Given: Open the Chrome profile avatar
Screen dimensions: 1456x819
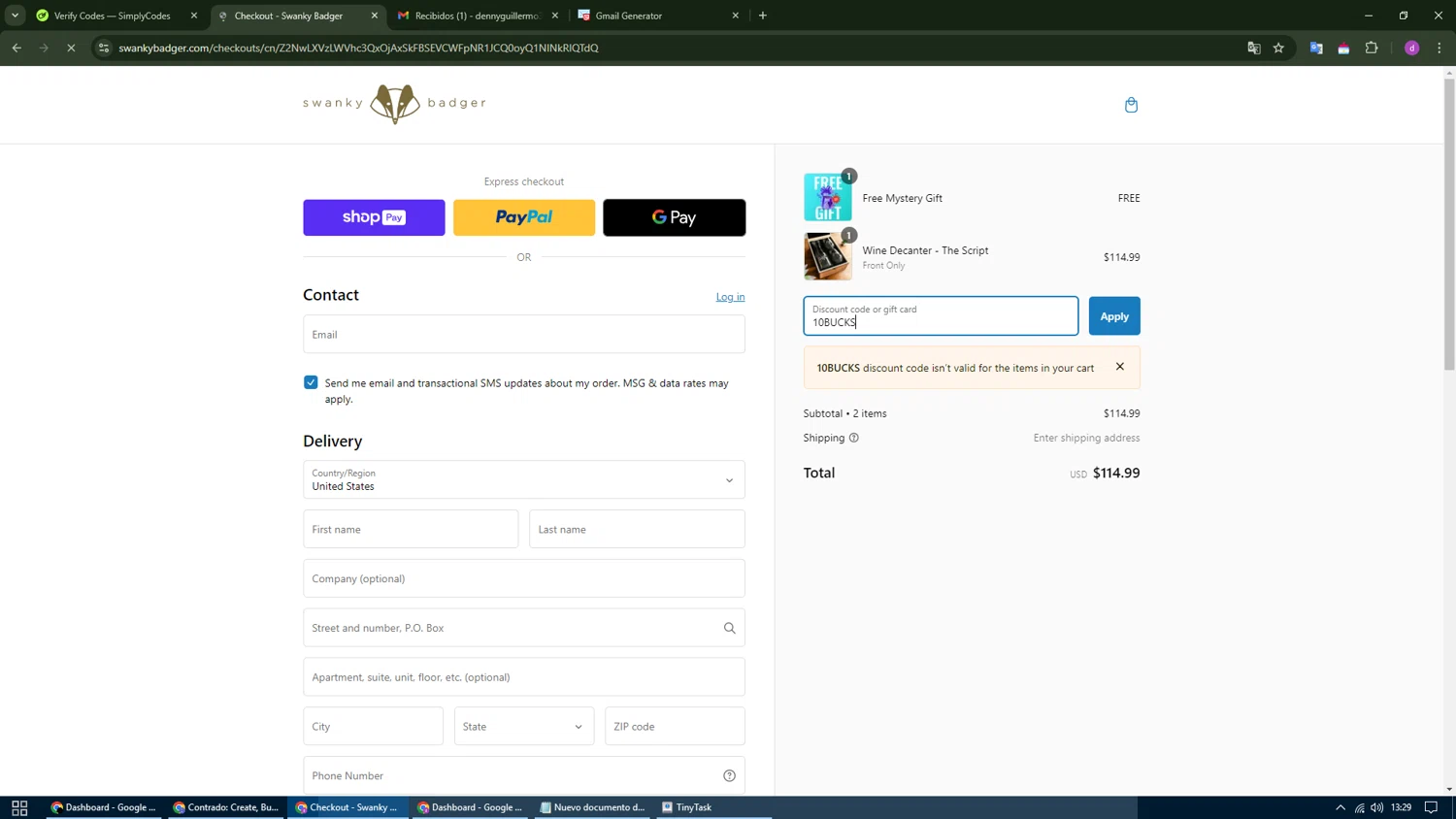Looking at the screenshot, I should coord(1411,48).
